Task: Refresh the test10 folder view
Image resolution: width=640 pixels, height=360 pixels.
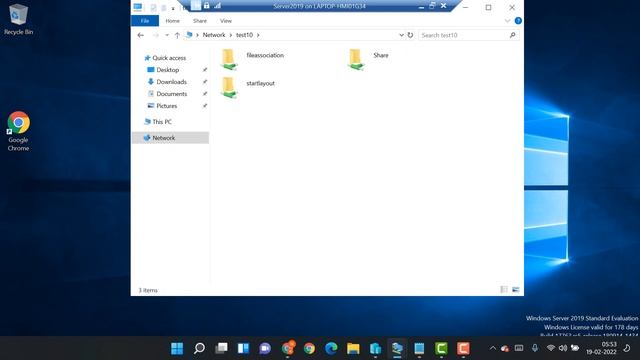Action: 410,35
